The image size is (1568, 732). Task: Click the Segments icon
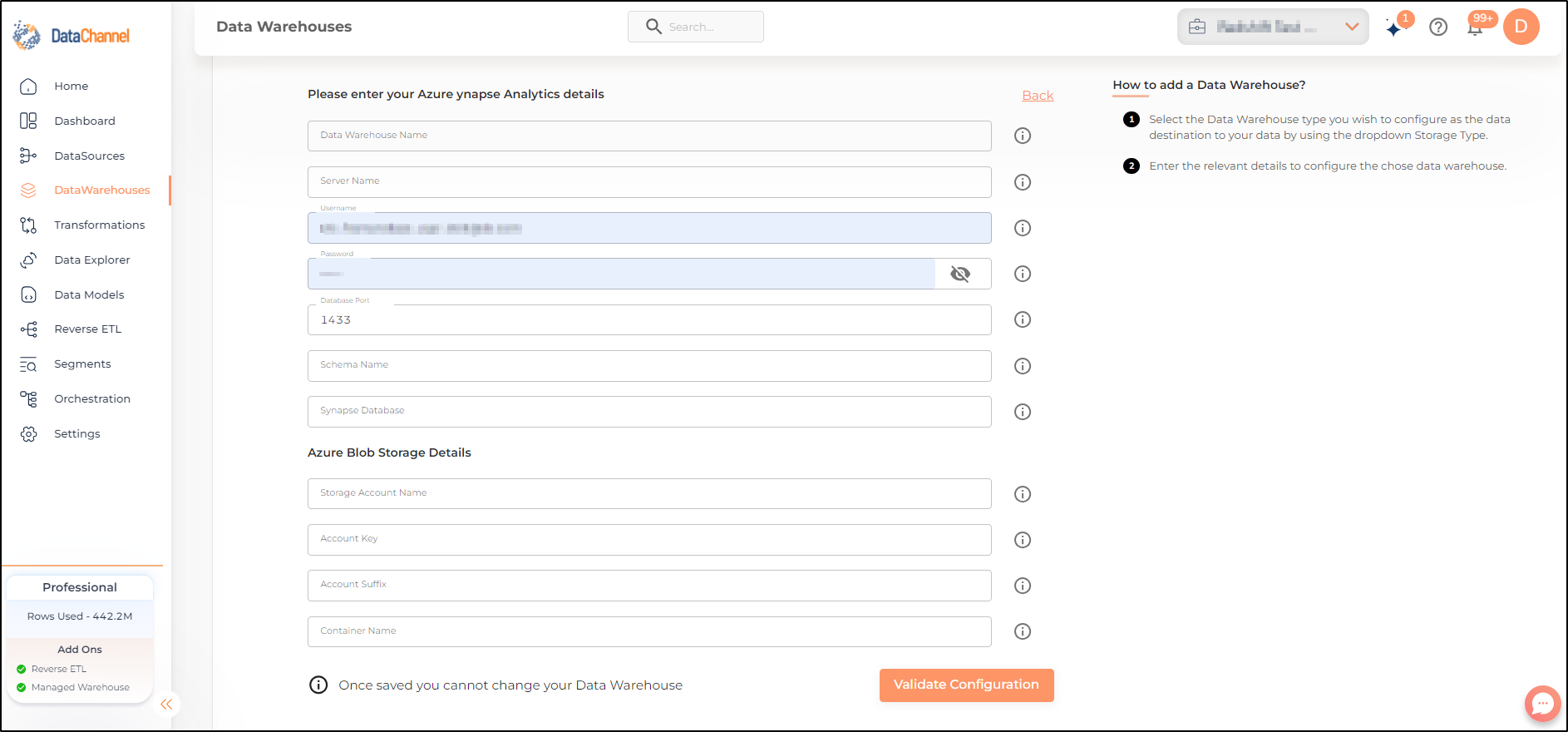[28, 364]
